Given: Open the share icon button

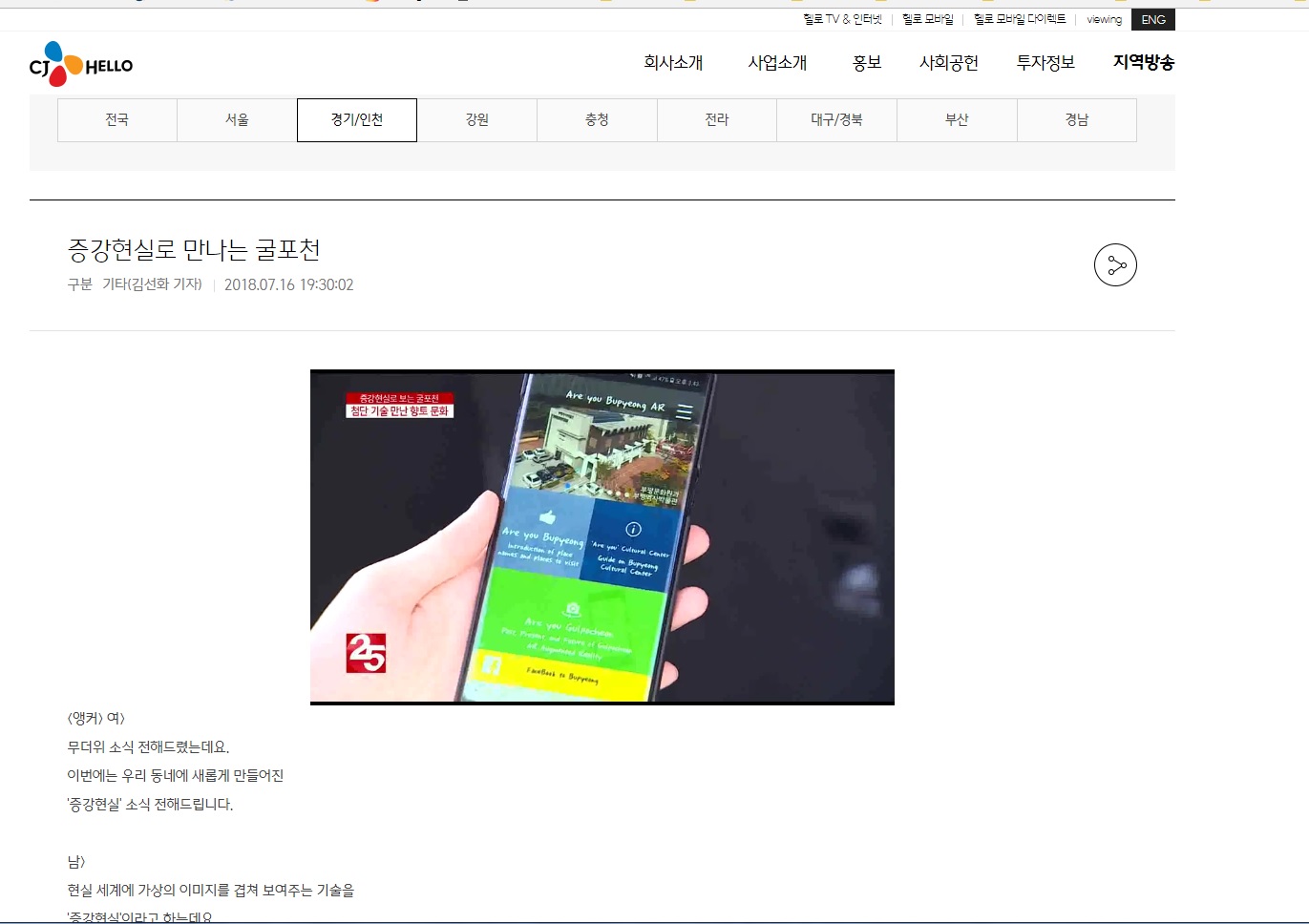Looking at the screenshot, I should [x=1115, y=265].
